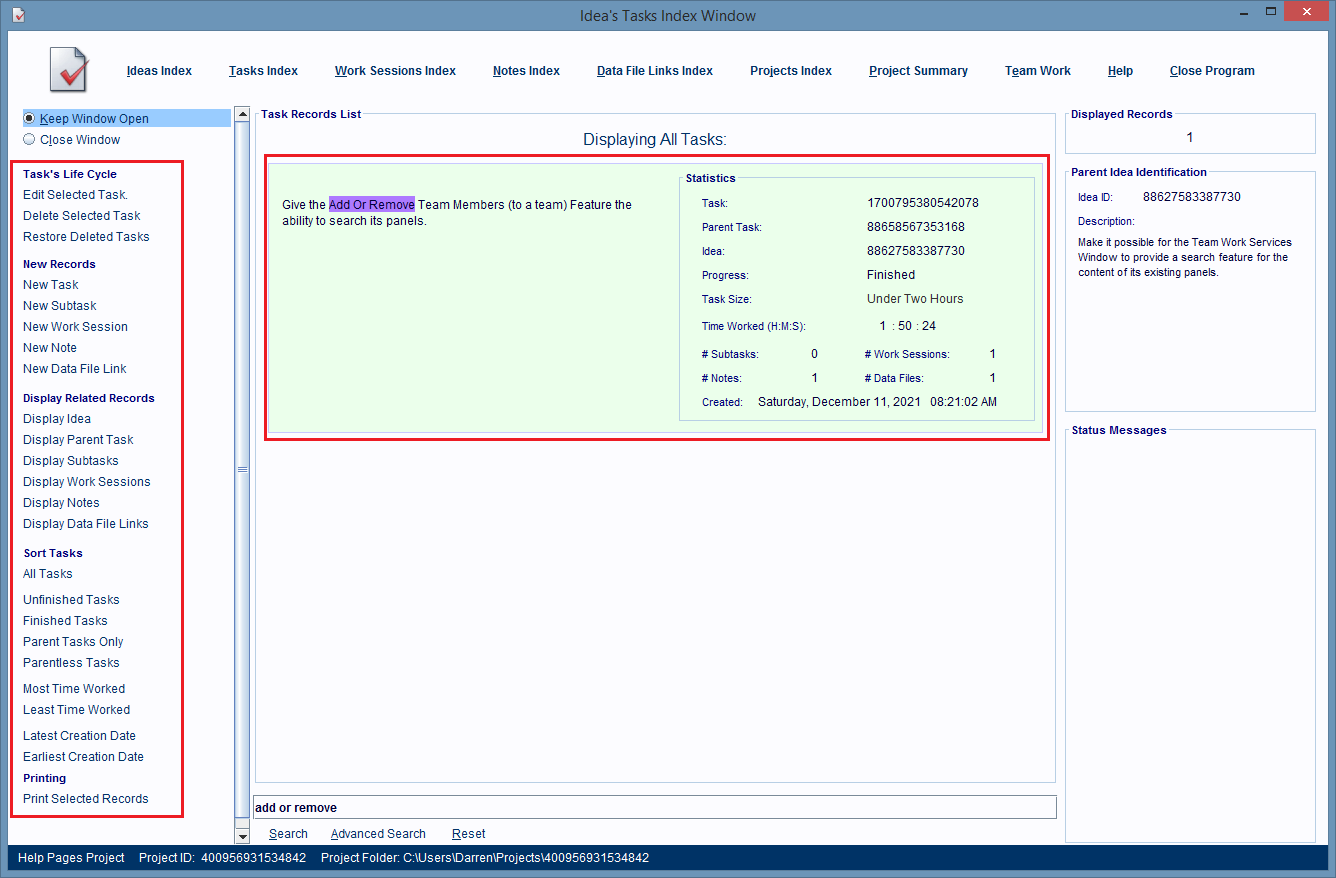Open the Team Work menu item
Viewport: 1336px width, 878px height.
[x=1037, y=71]
